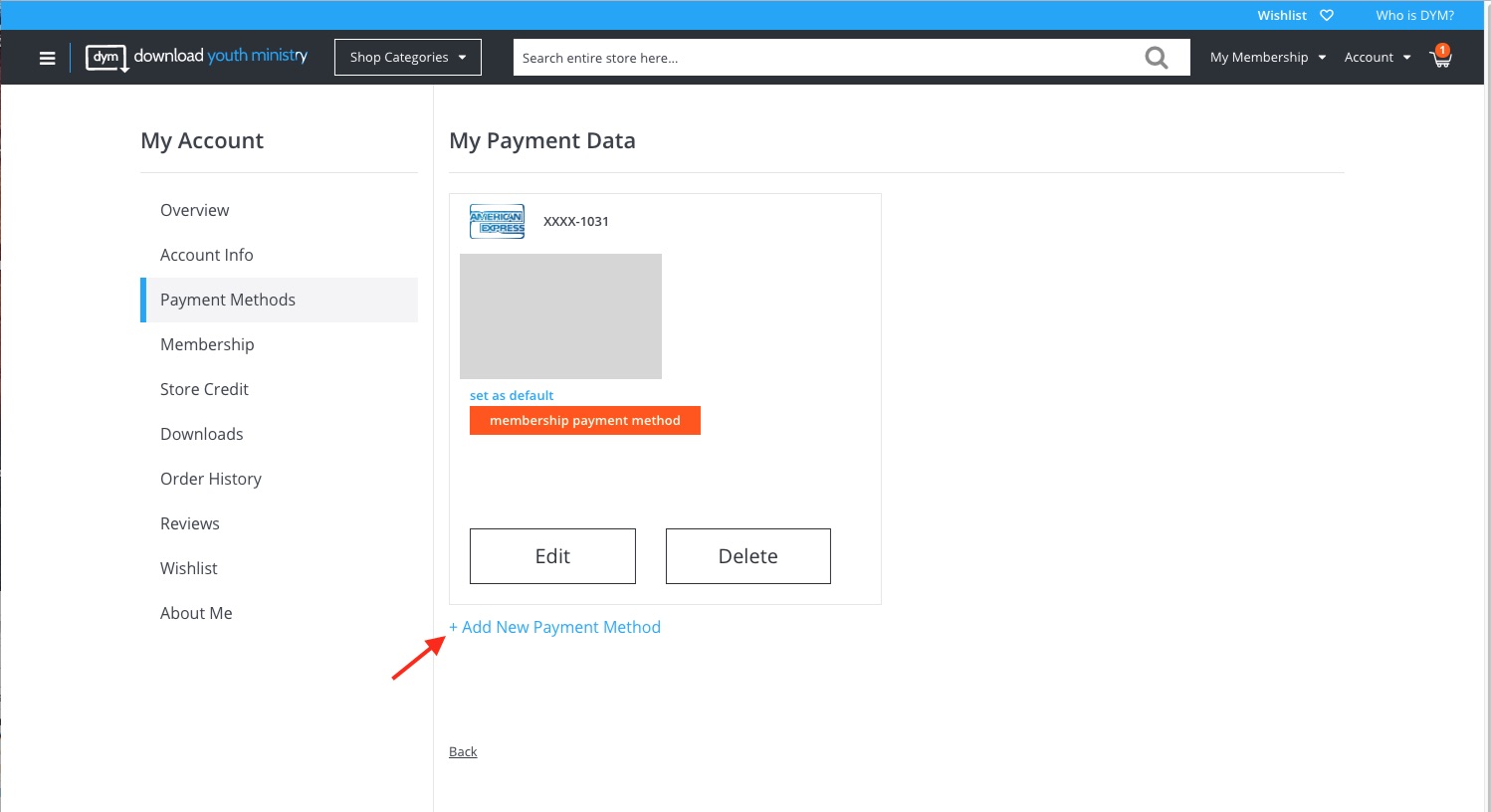Click the American Express card logo
The width and height of the screenshot is (1491, 812).
click(x=497, y=221)
